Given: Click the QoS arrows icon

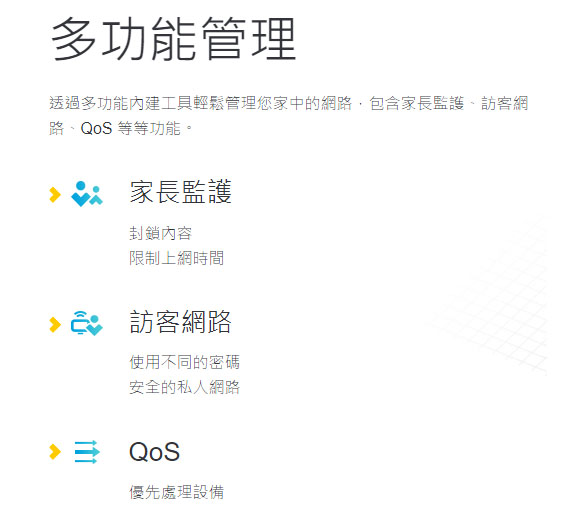Looking at the screenshot, I should point(87,452).
